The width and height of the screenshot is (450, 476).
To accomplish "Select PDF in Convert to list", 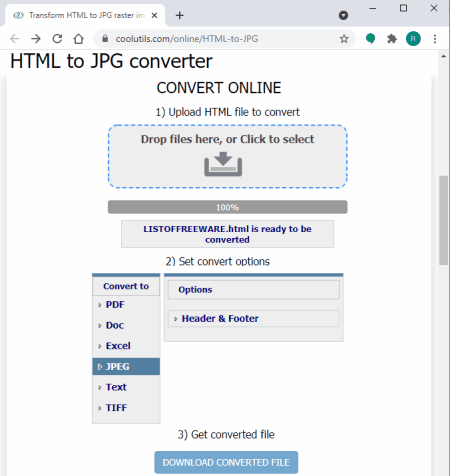I will coord(126,305).
